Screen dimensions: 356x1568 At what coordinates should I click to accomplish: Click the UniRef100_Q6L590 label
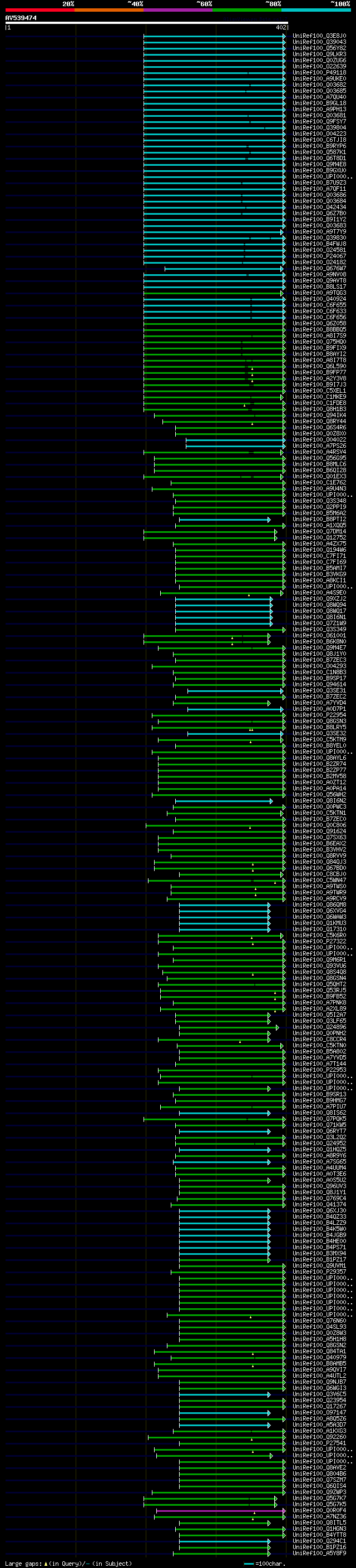319,367
